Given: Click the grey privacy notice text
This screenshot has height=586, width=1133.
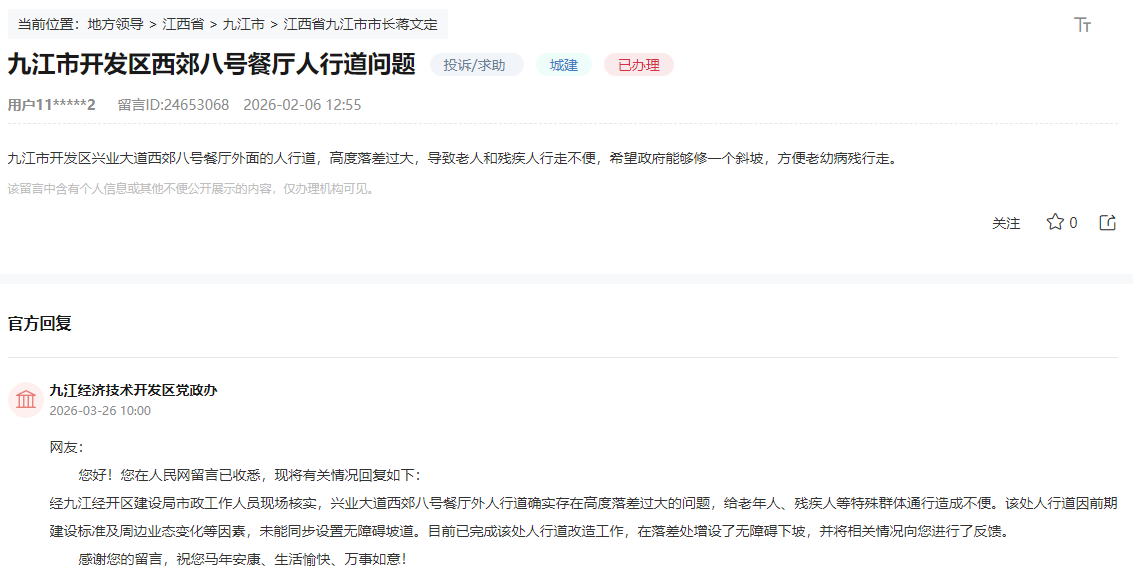Looking at the screenshot, I should coord(191,188).
